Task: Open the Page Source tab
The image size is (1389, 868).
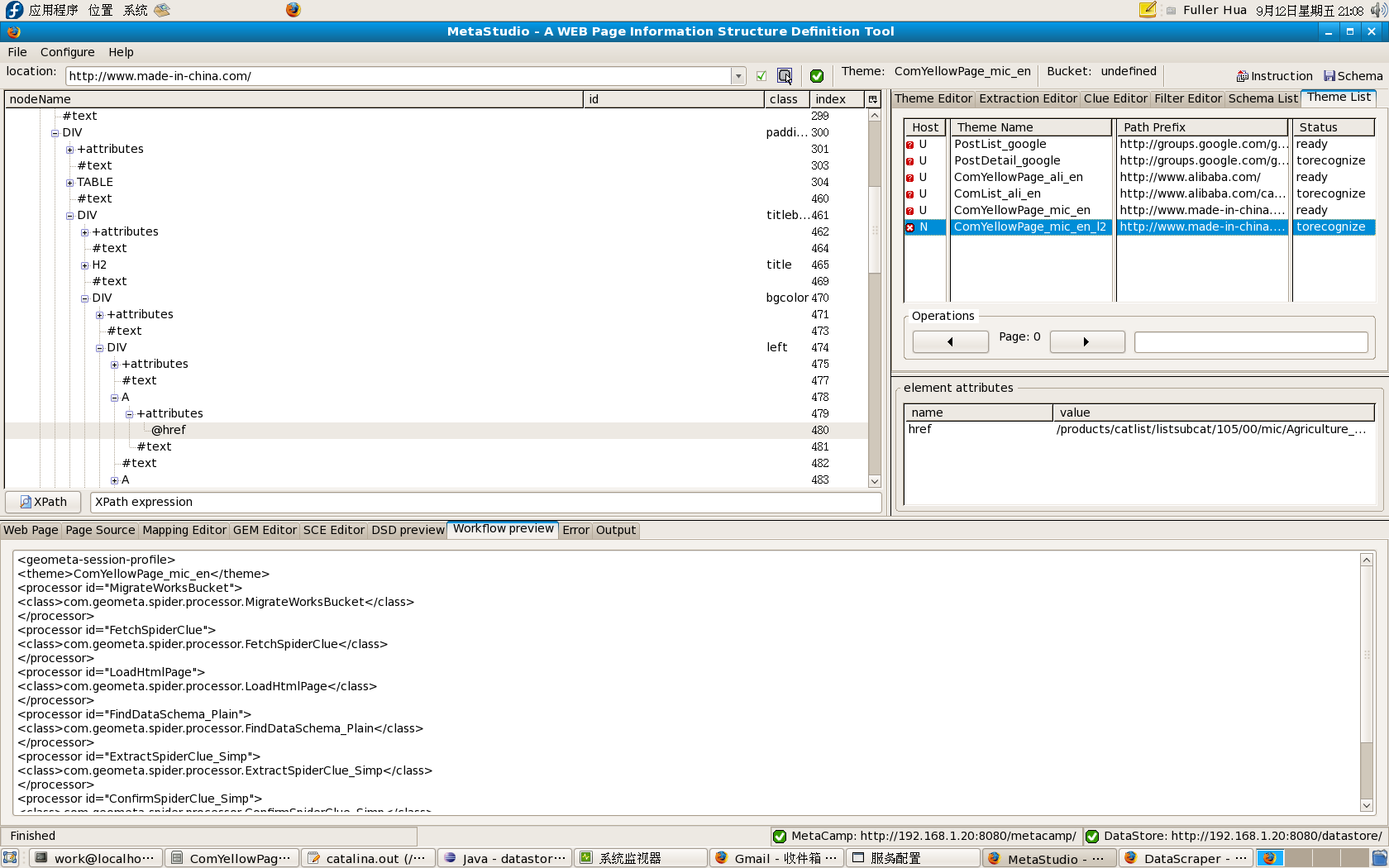Action: [x=100, y=530]
